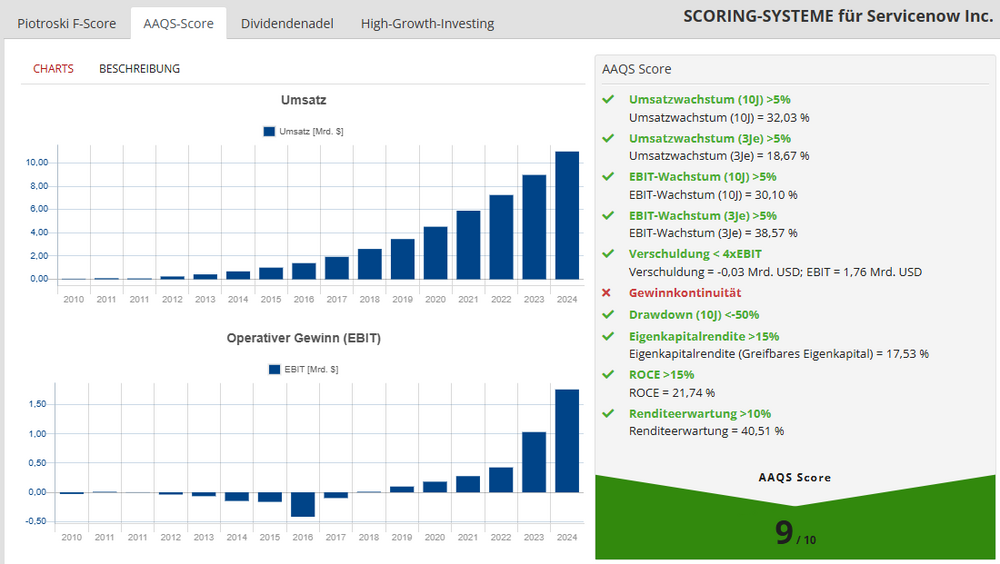1000x564 pixels.
Task: Toggle the EBIT [Mrd. $] legend swatch
Action: 274,369
